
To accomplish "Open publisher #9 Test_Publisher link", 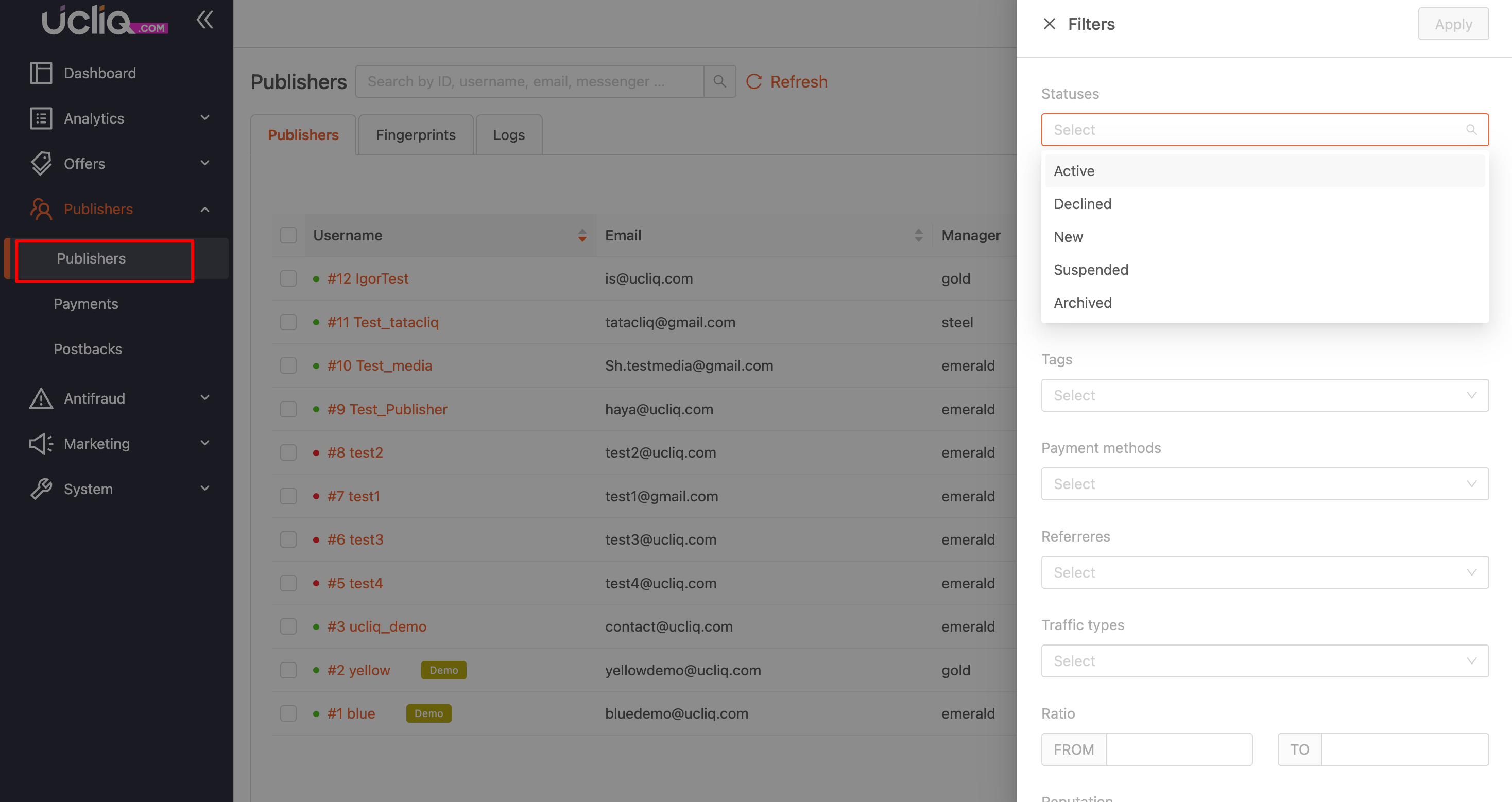I will (x=387, y=410).
